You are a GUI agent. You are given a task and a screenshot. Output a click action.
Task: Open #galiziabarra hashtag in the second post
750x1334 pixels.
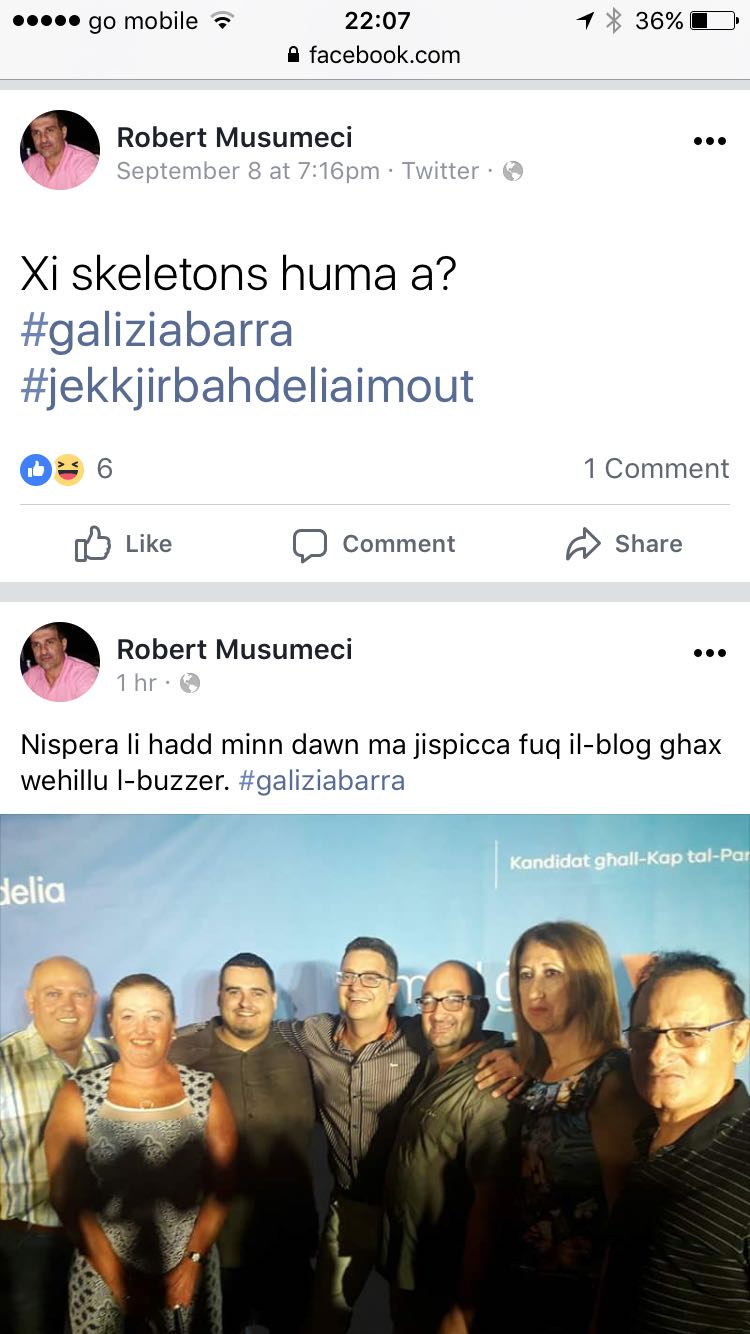[x=322, y=781]
